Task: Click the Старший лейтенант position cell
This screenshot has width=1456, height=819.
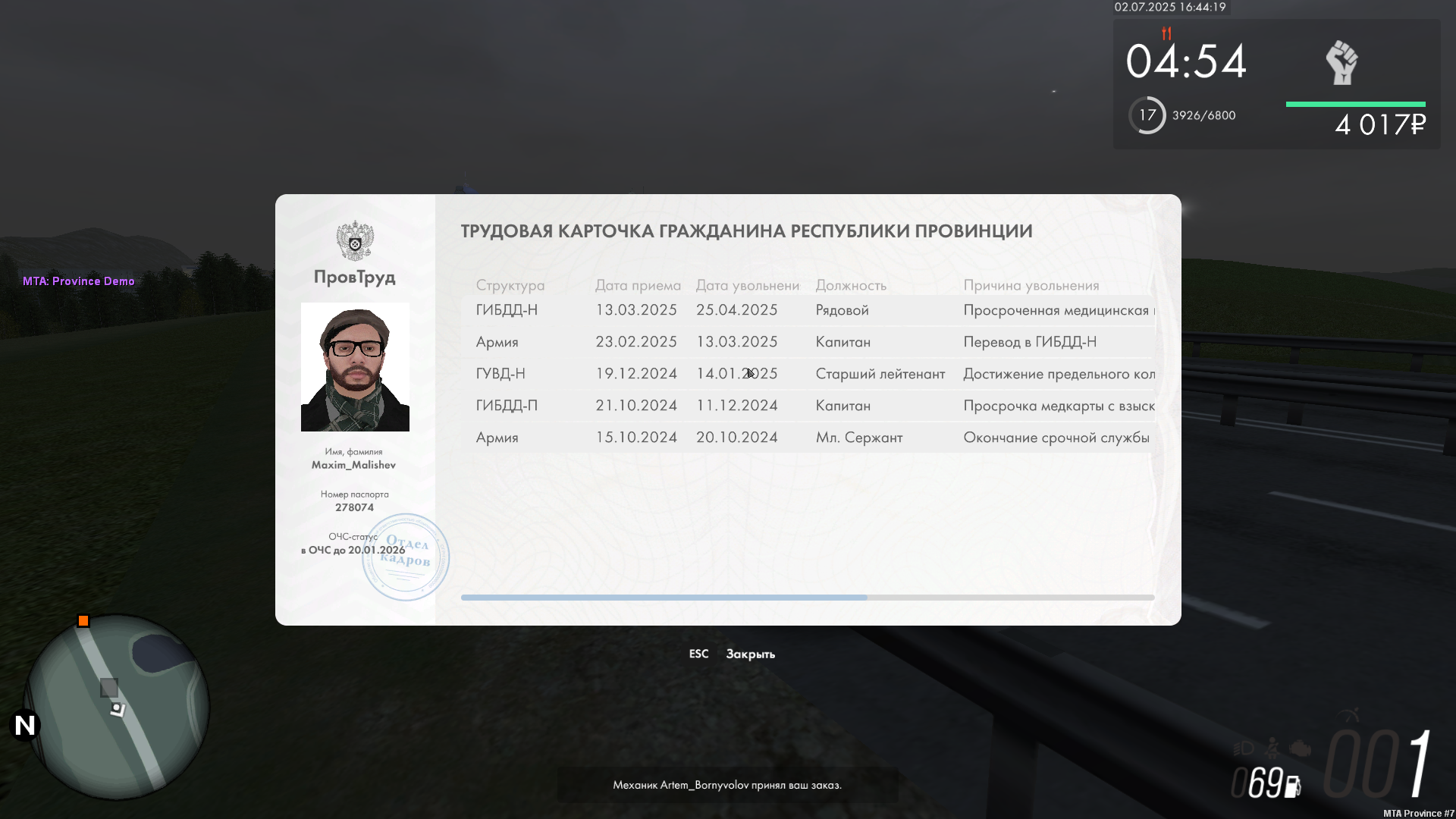Action: (x=880, y=374)
